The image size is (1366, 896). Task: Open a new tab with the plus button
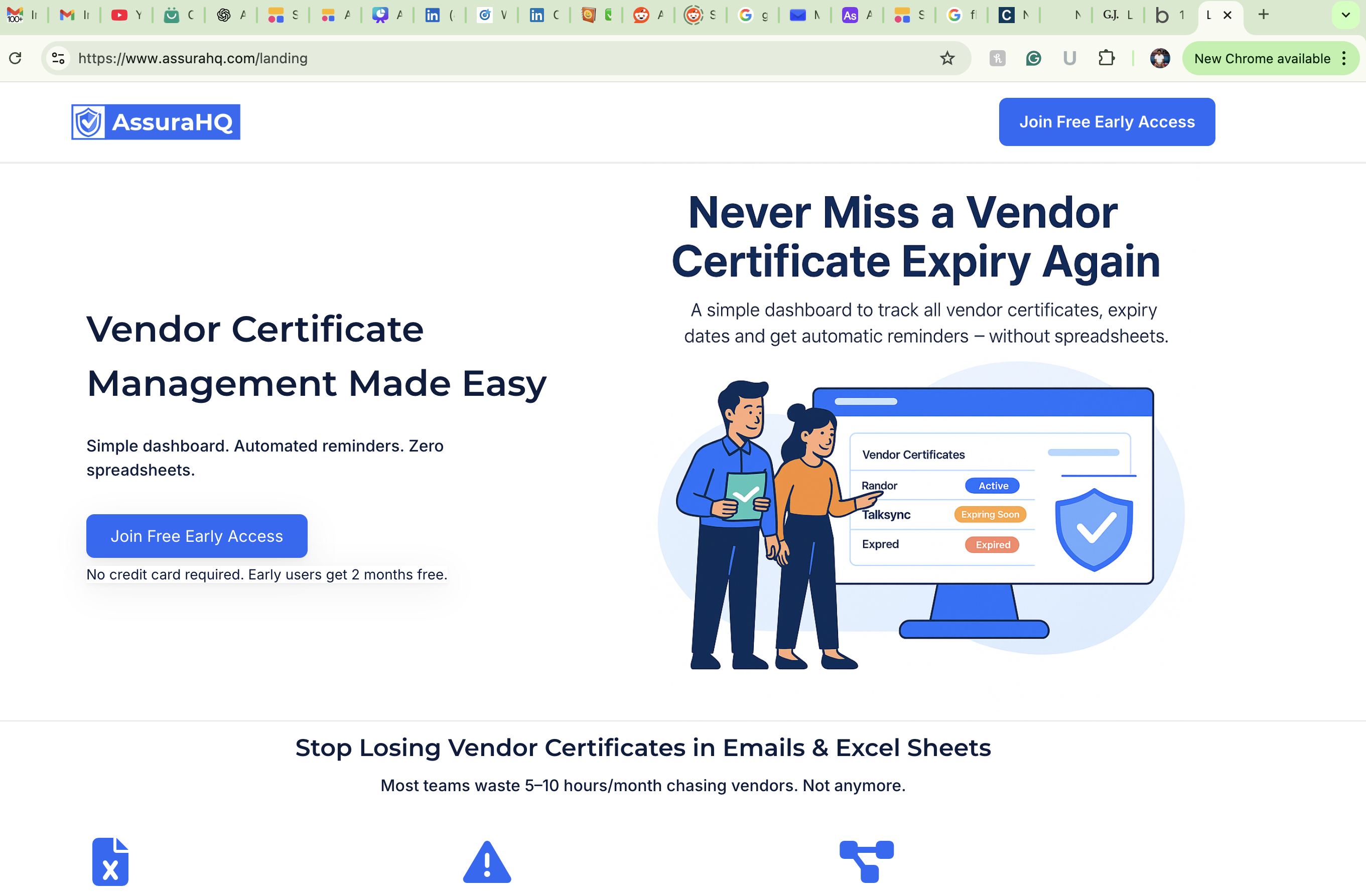pyautogui.click(x=1263, y=15)
